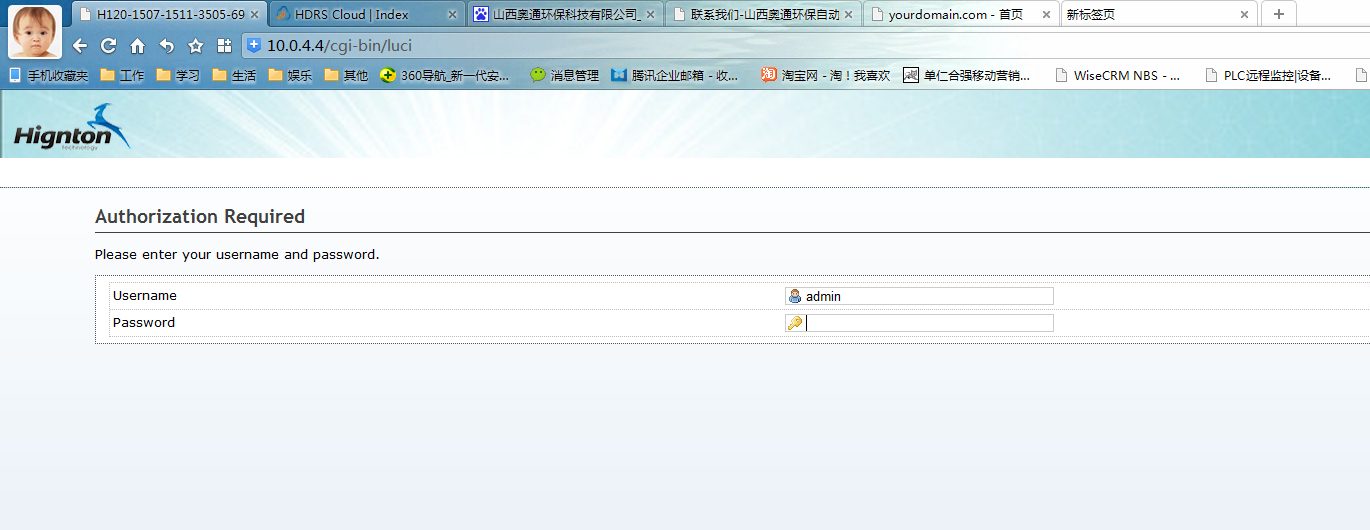
Task: Open the extensions grid icon
Action: [x=224, y=46]
